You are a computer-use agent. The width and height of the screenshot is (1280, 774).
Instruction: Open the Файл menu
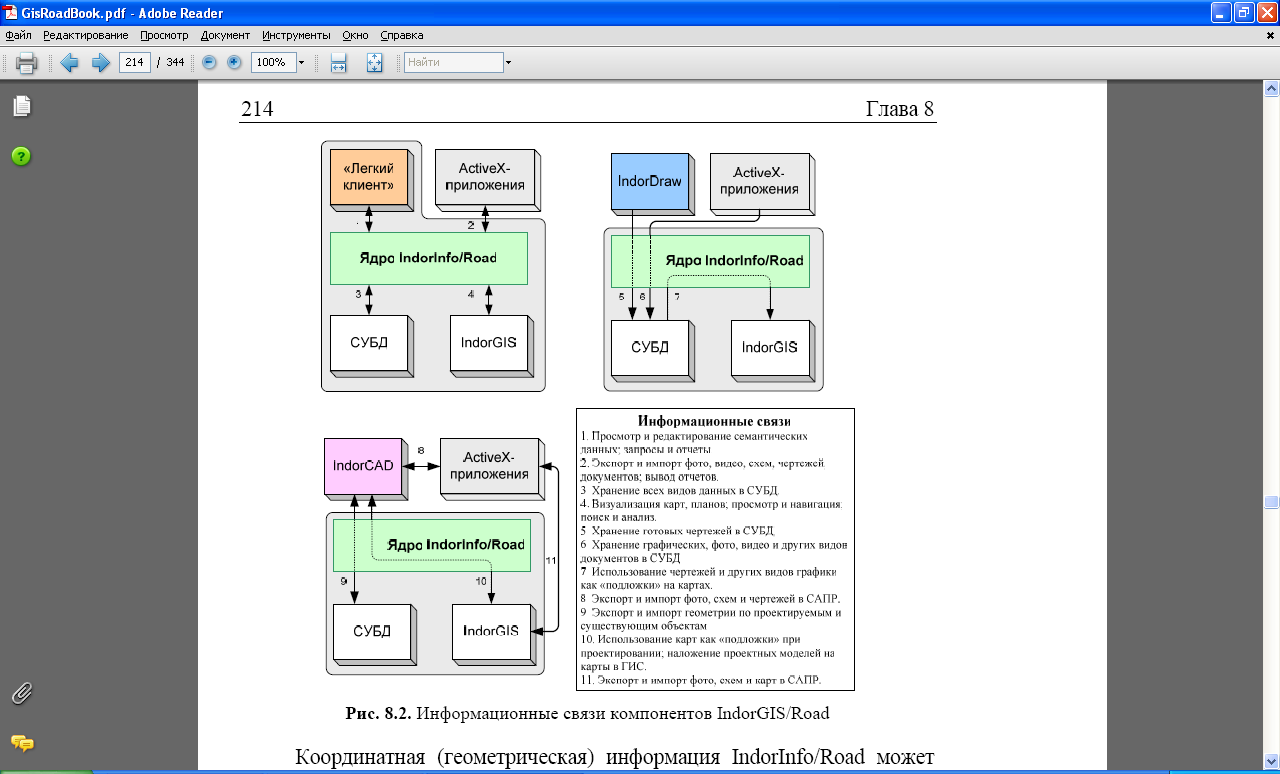click(18, 35)
